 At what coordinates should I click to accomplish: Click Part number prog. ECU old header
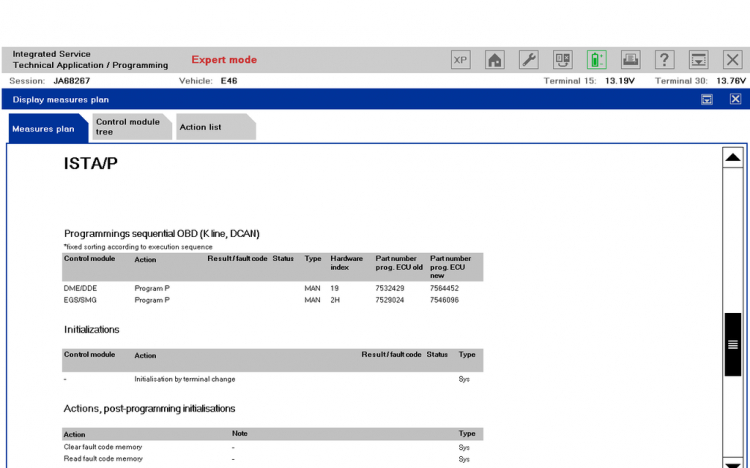tap(399, 263)
